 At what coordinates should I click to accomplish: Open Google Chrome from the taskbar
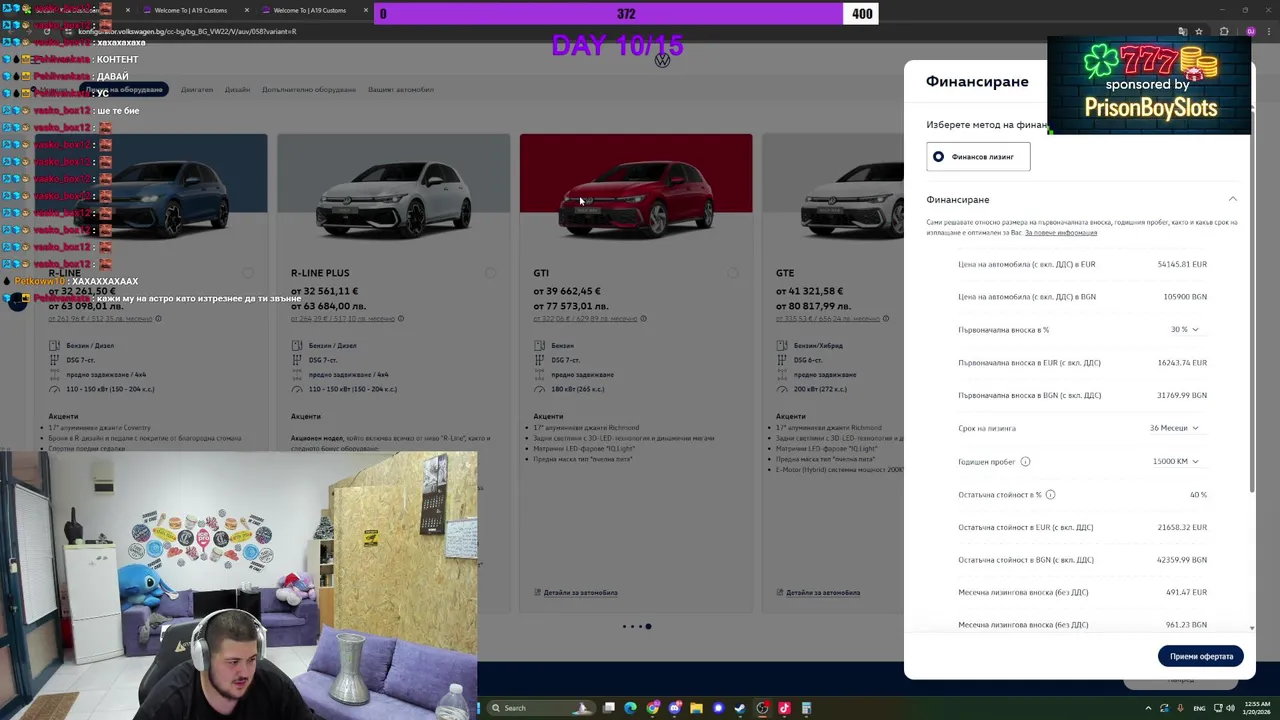pyautogui.click(x=652, y=708)
